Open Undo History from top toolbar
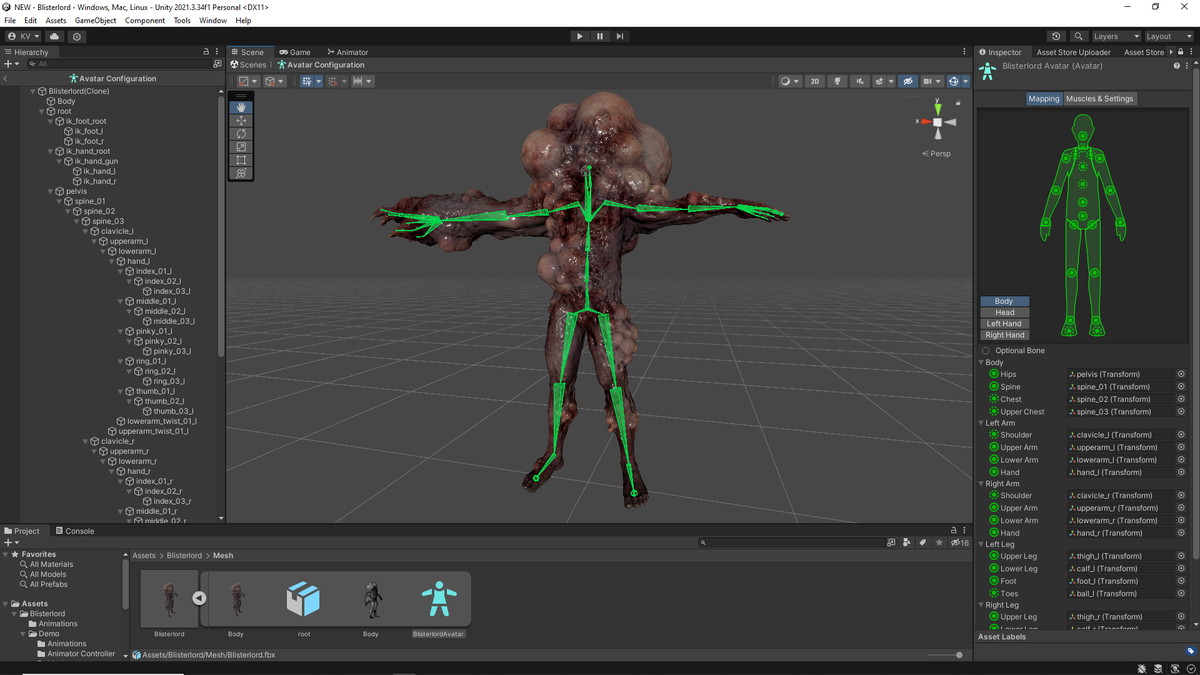Screen dimensions: 1200x675 1057,36
